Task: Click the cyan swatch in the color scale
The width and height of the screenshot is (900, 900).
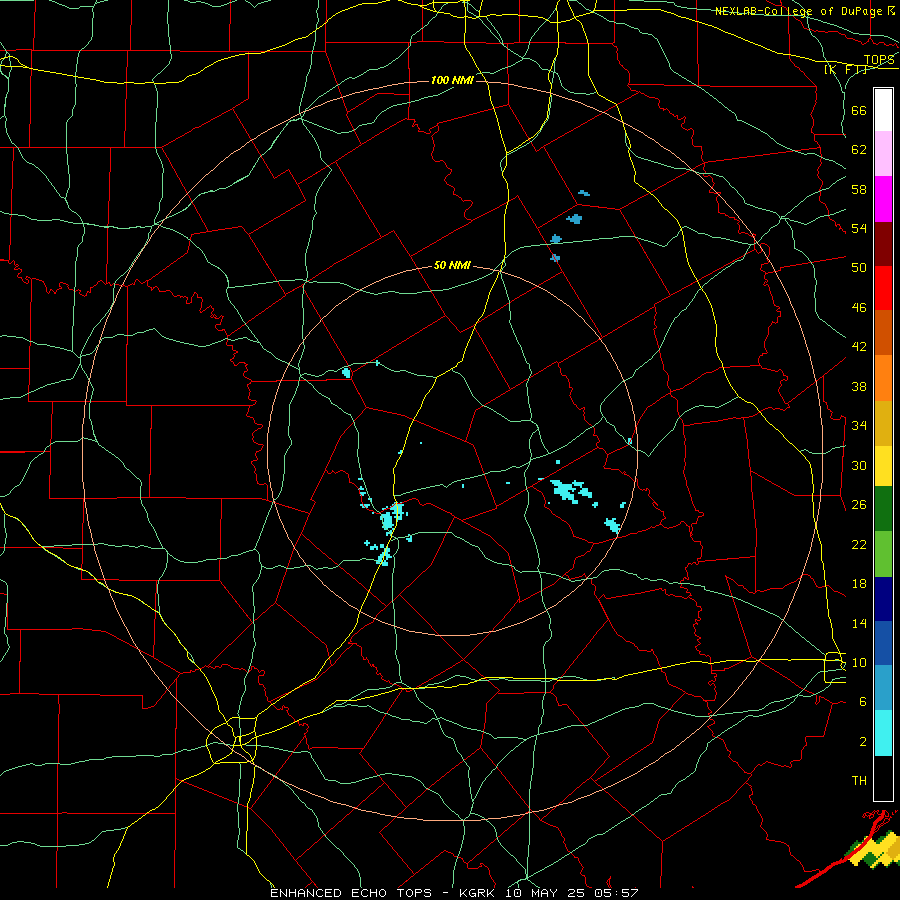Action: tap(883, 733)
